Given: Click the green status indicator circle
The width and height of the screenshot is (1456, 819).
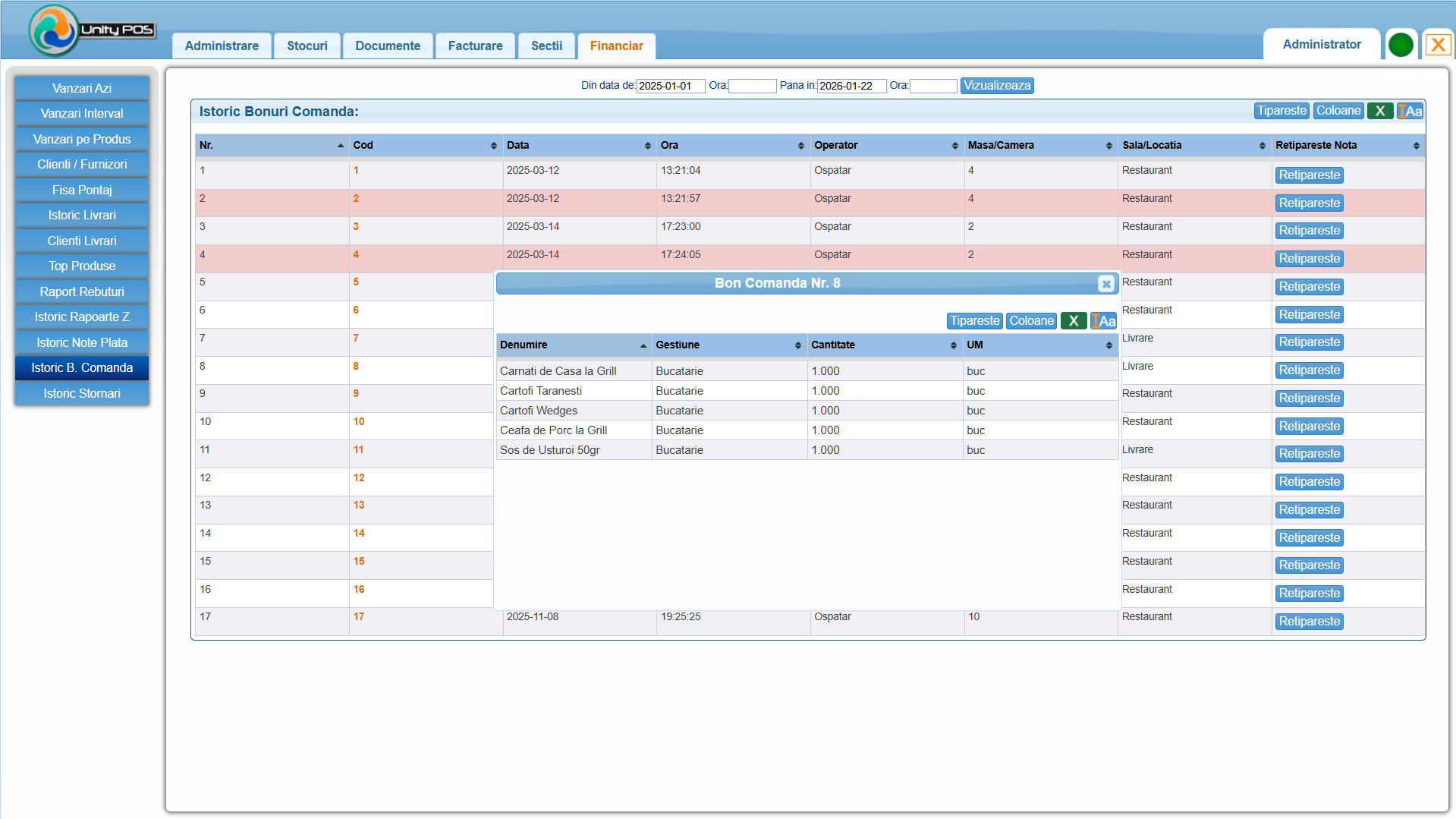Looking at the screenshot, I should (x=1401, y=45).
